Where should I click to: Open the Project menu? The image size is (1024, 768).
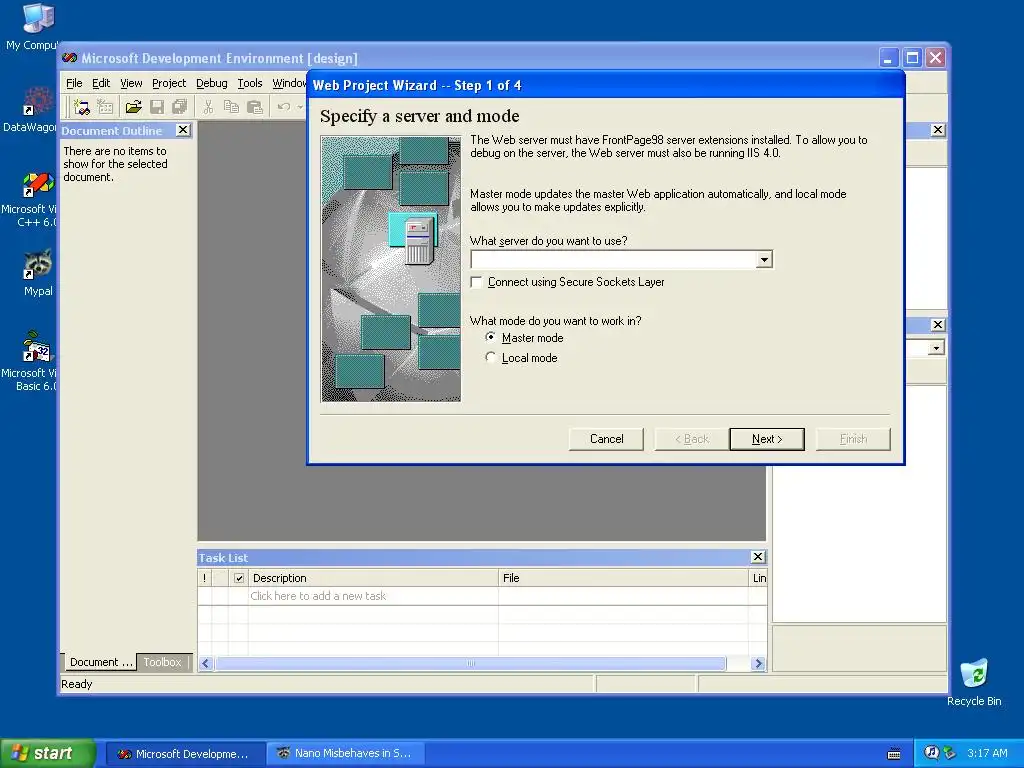168,83
